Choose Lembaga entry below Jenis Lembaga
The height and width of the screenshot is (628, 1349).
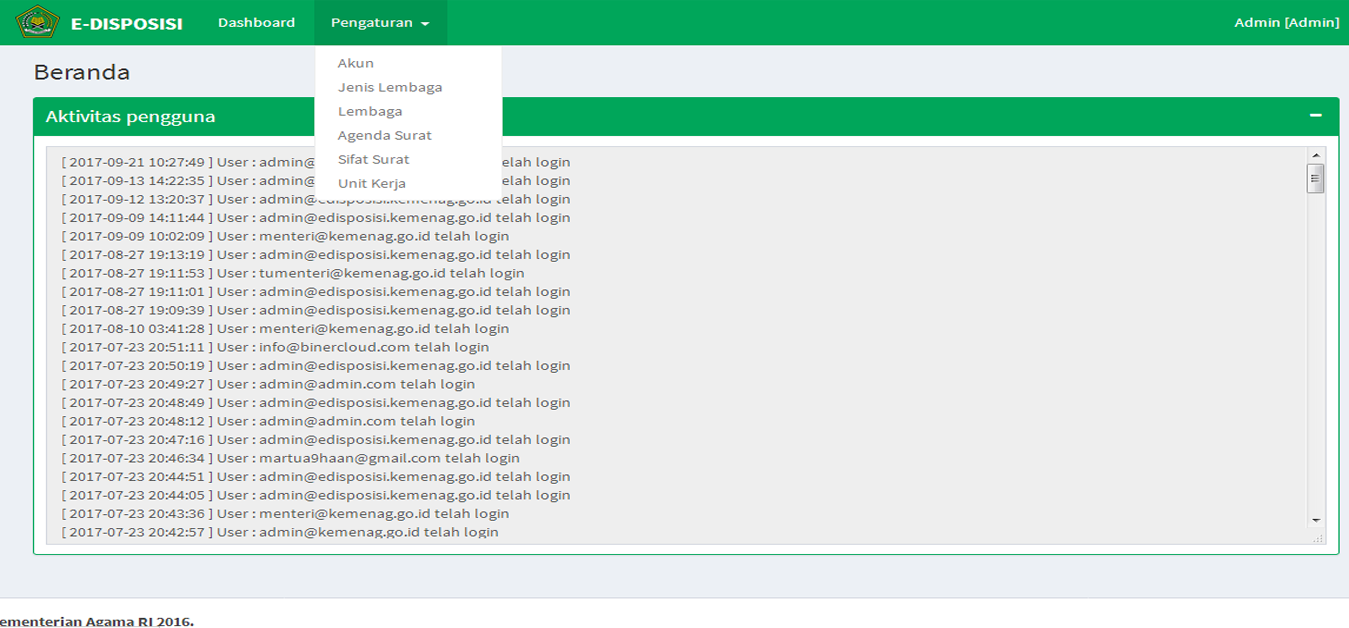pos(370,111)
